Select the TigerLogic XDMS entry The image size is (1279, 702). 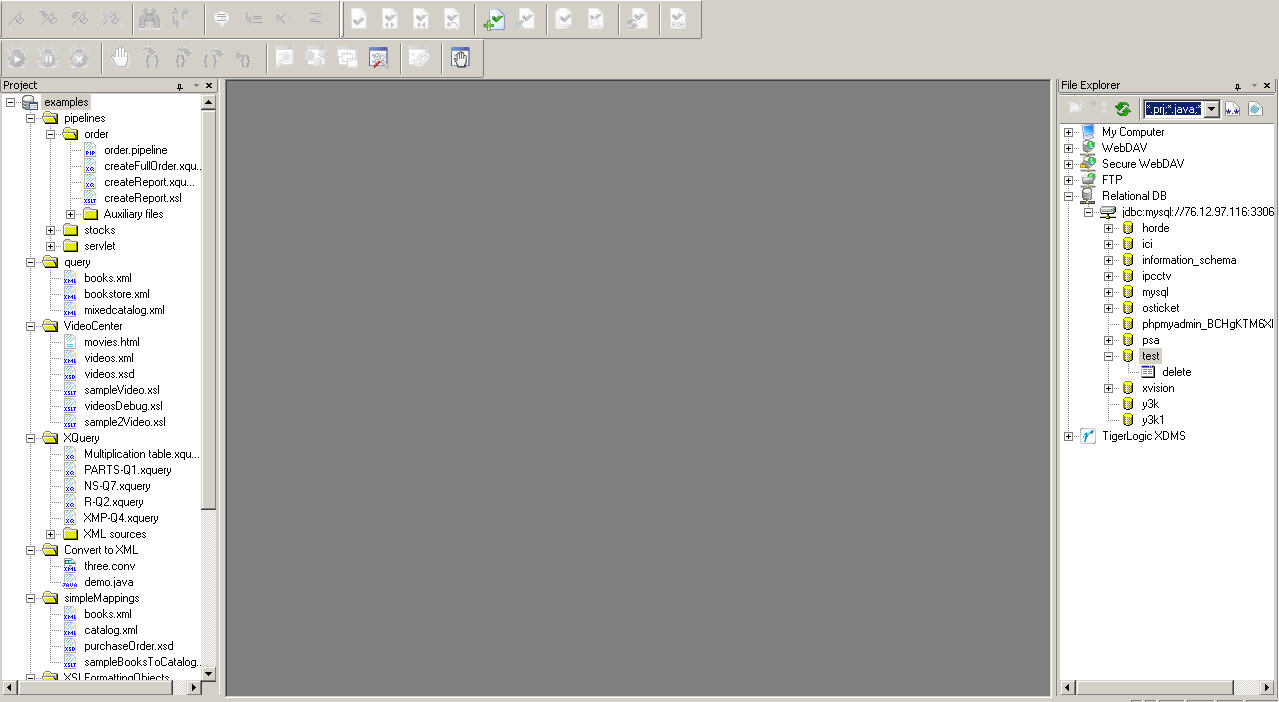click(x=1143, y=436)
